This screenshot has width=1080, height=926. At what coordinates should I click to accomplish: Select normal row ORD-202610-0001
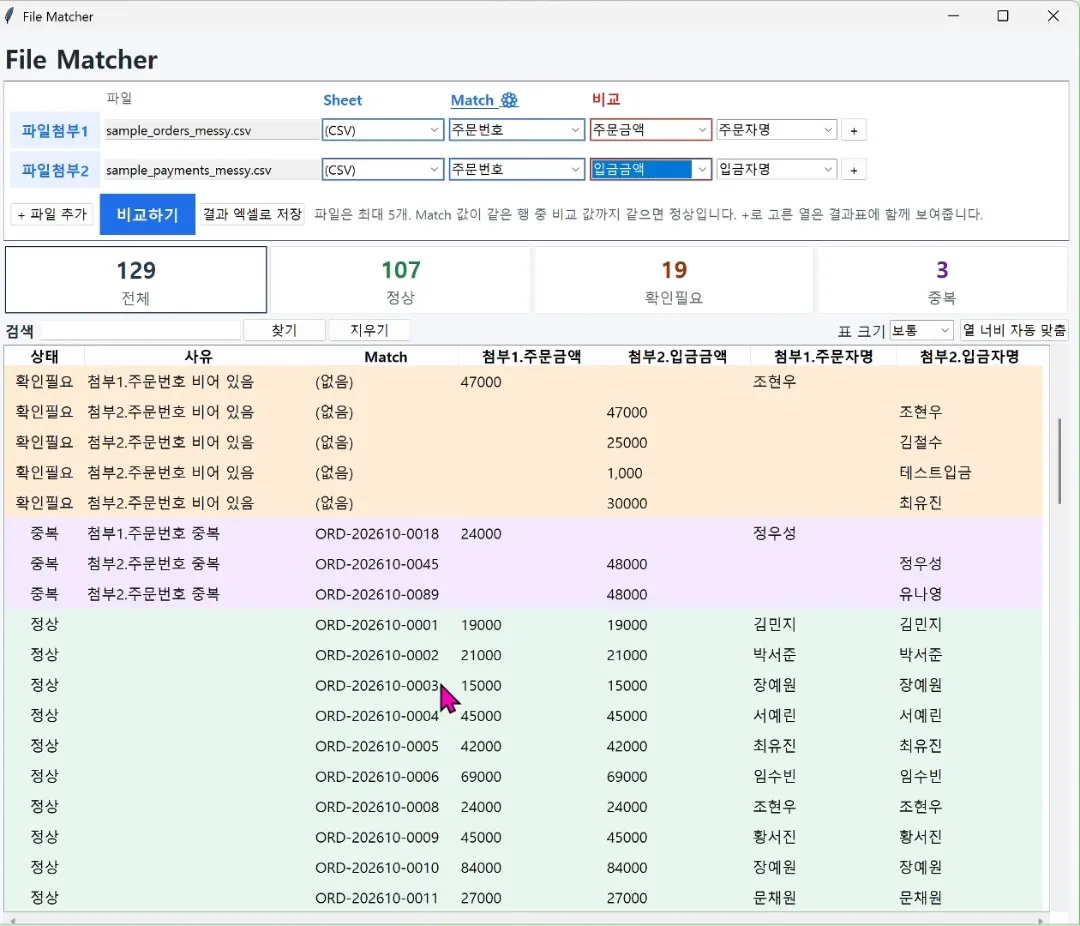tap(523, 624)
